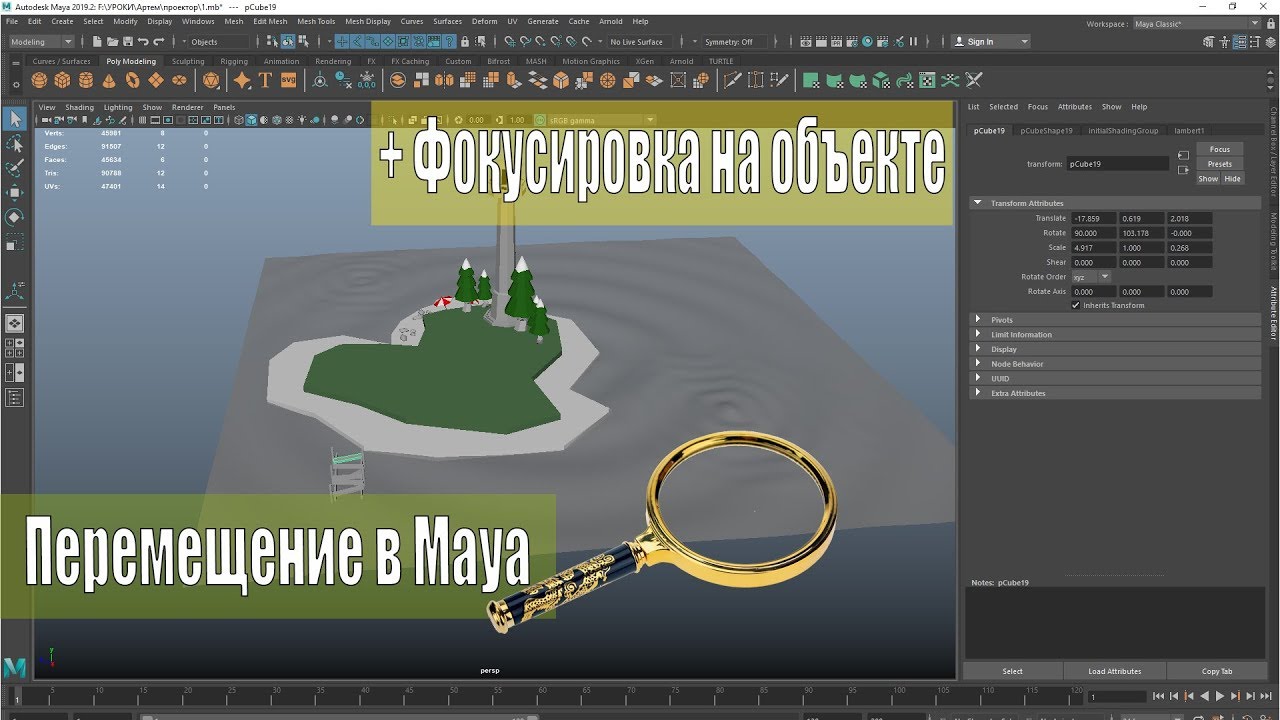This screenshot has width=1280, height=720.
Task: Open the pCubeShape19 attribute tab
Action: (1046, 130)
